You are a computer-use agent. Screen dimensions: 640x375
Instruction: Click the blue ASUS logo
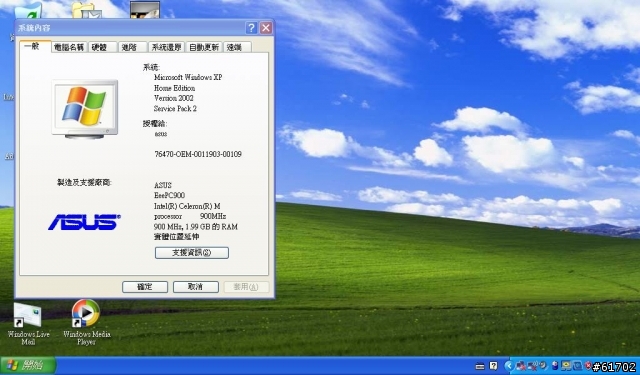click(x=84, y=222)
